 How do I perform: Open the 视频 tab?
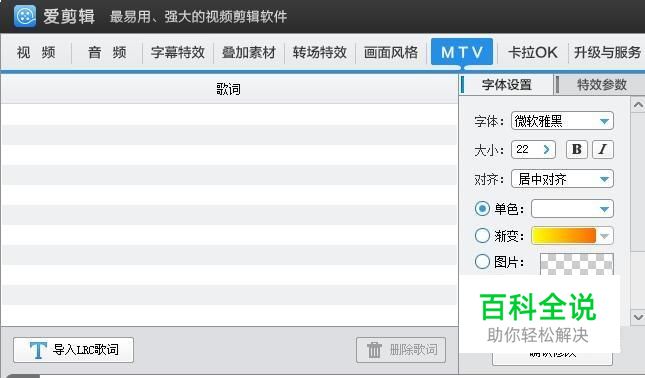(36, 53)
